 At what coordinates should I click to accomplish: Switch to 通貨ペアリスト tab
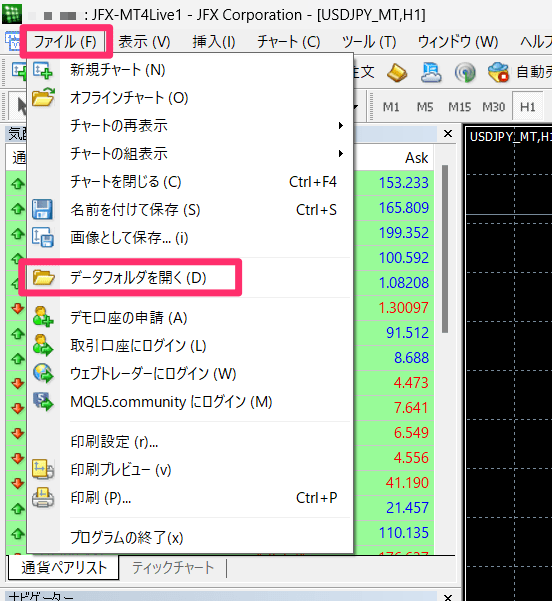point(64,568)
